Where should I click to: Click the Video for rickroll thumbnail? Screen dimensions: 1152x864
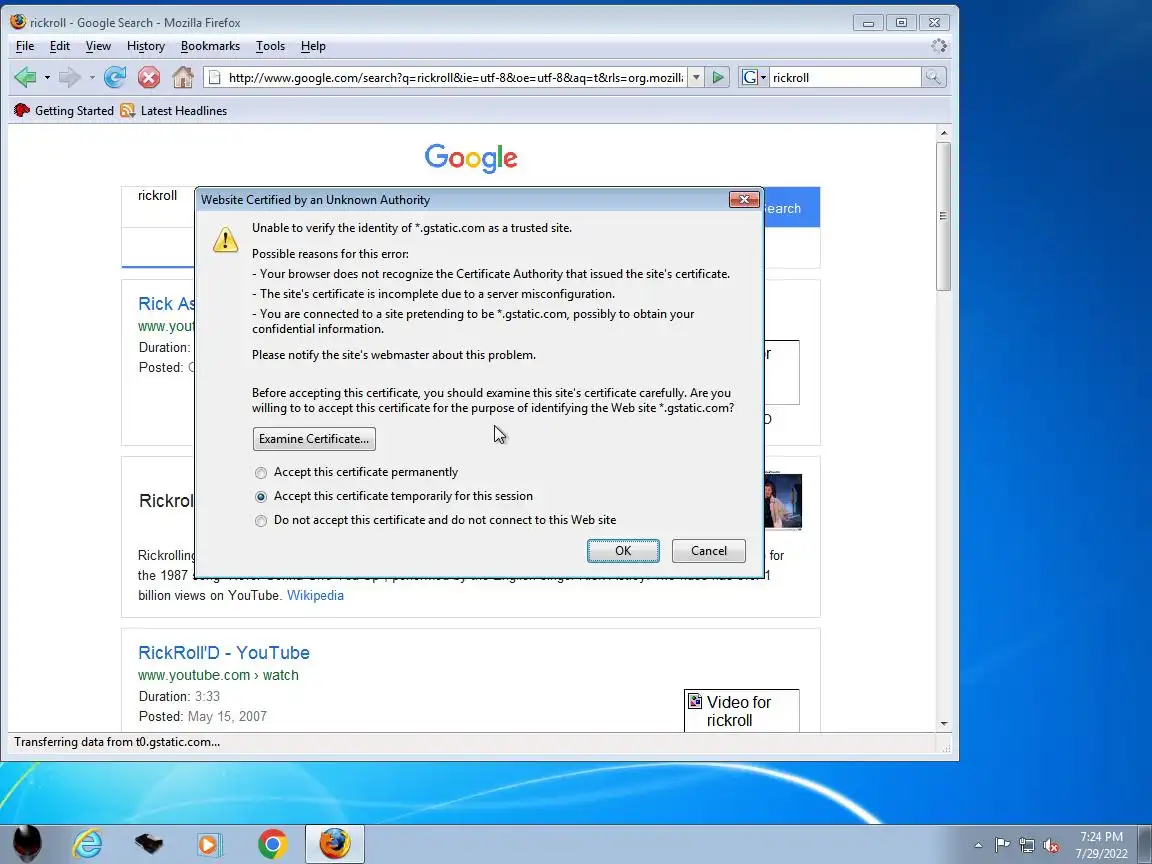741,710
